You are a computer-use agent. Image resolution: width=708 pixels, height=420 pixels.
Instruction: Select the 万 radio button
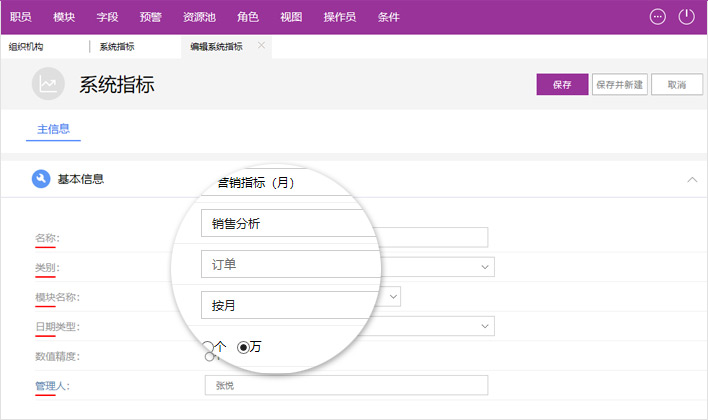[243, 347]
